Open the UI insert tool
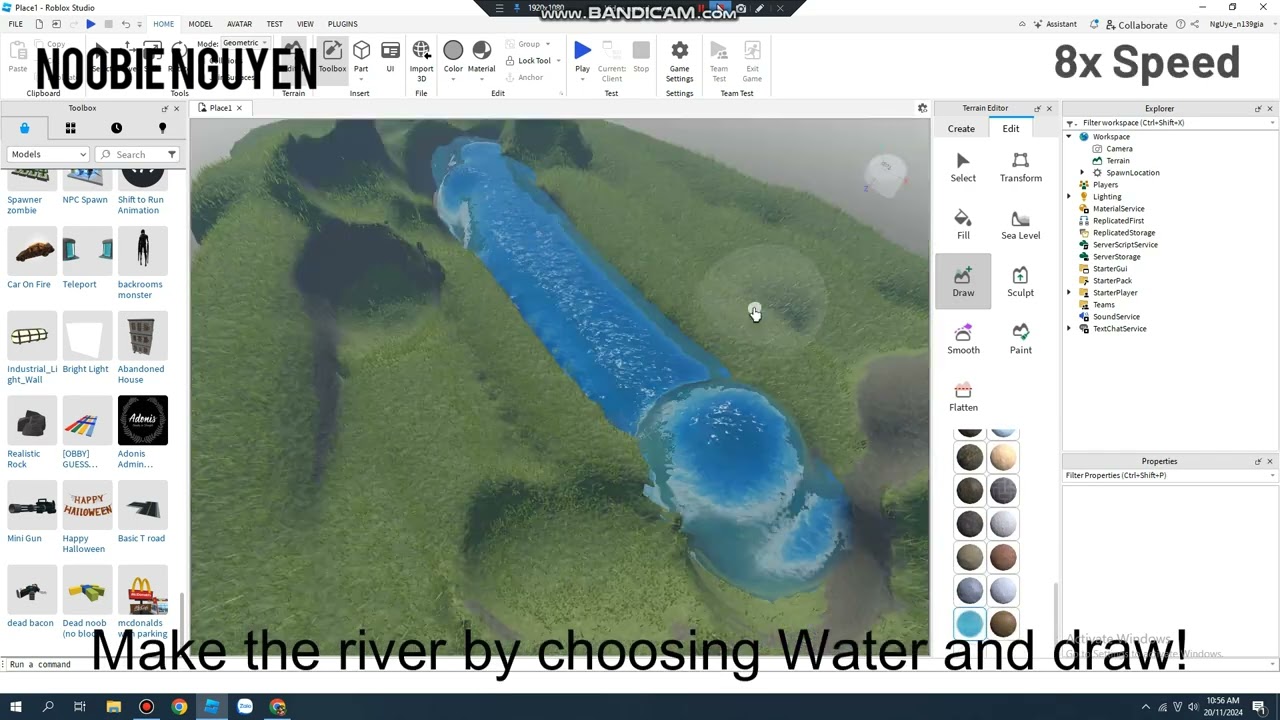Screen dimensions: 1280x720 (390, 58)
